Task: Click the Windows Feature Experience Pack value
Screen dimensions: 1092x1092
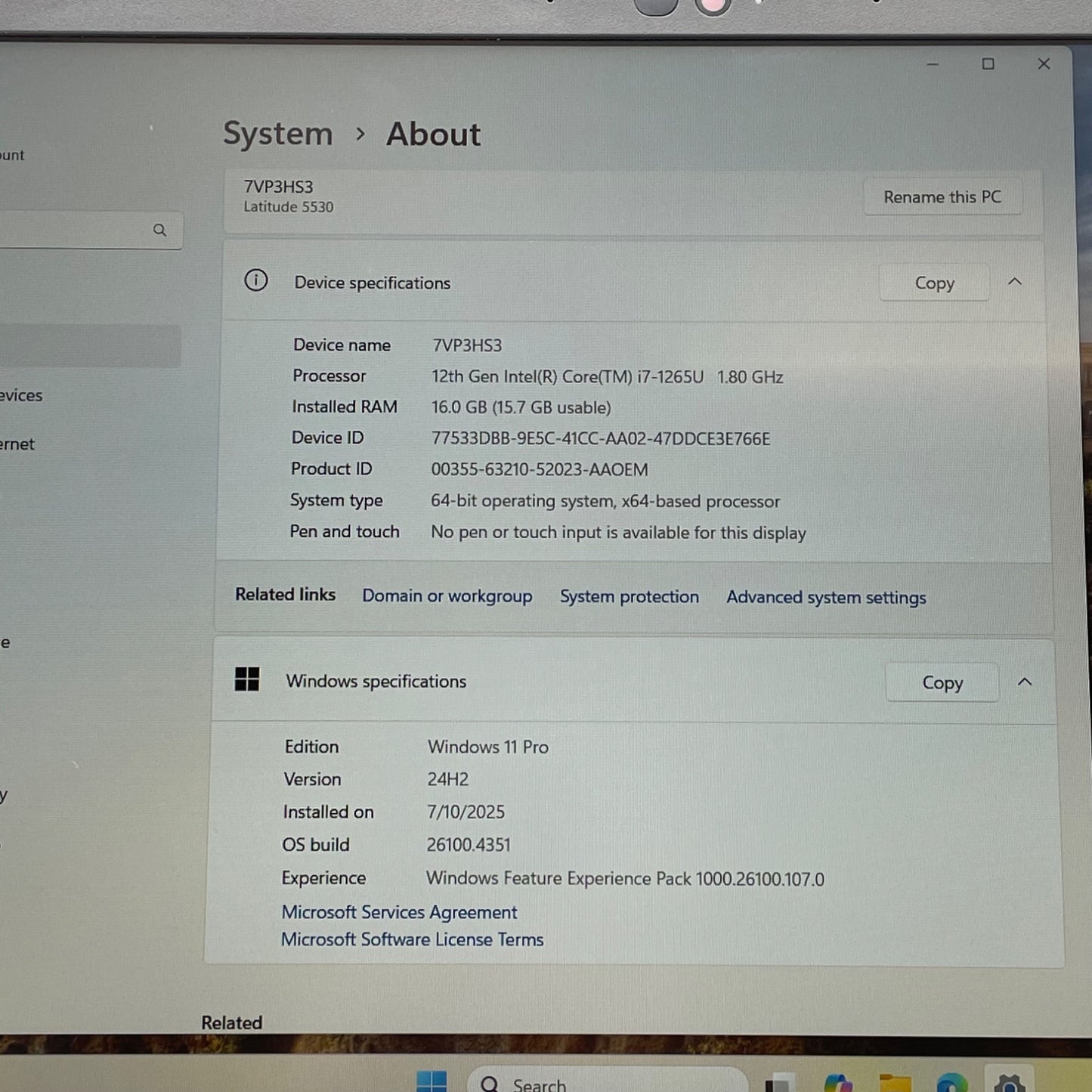Action: pyautogui.click(x=625, y=878)
